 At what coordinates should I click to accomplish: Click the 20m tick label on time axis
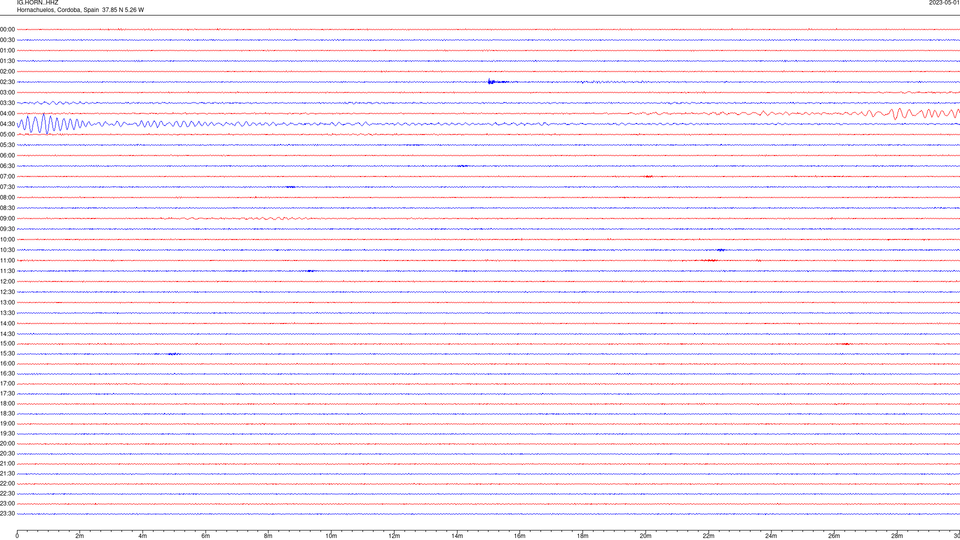coord(646,536)
